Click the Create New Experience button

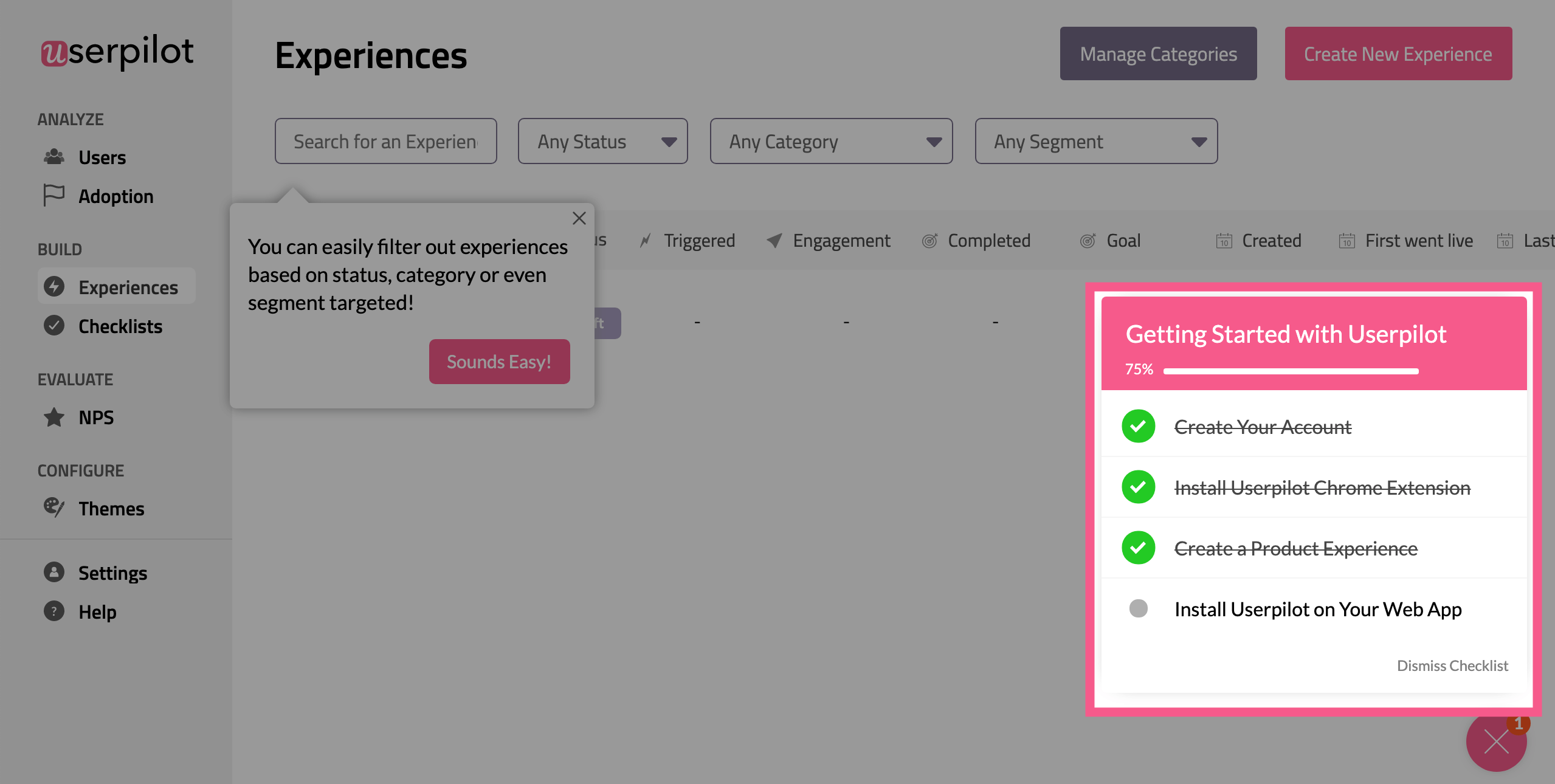pyautogui.click(x=1398, y=53)
